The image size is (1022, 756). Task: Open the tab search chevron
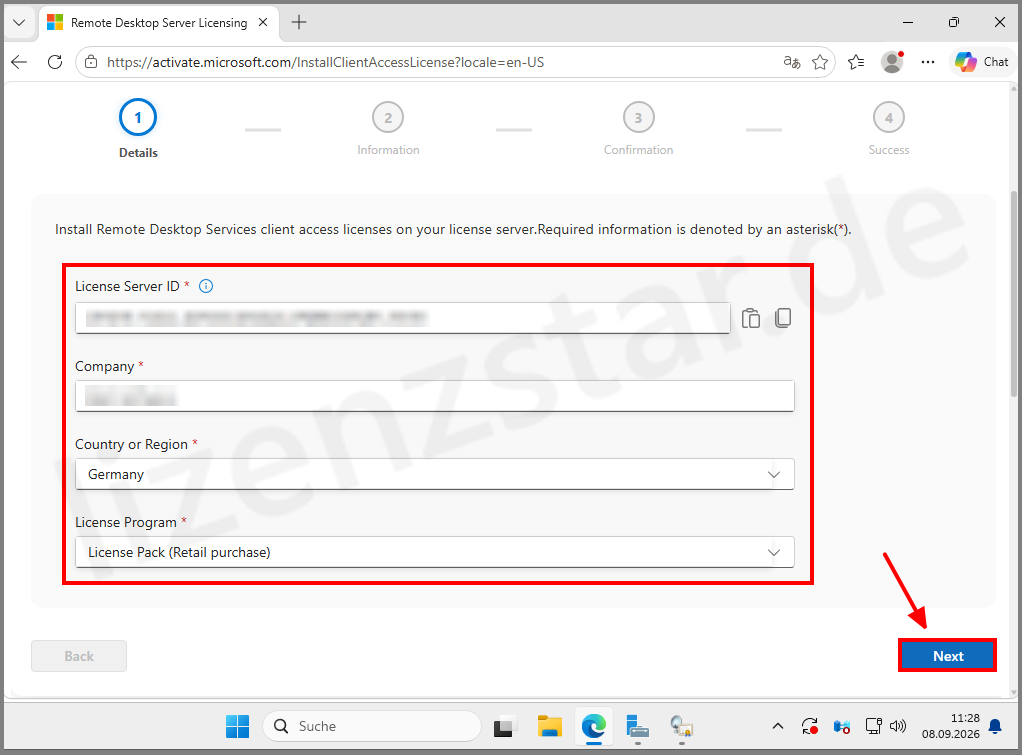pyautogui.click(x=19, y=23)
